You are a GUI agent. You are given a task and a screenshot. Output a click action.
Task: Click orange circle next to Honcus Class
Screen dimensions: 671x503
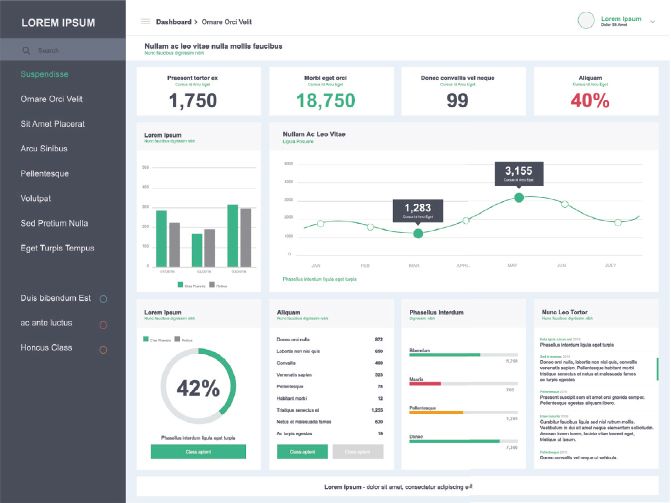[103, 349]
